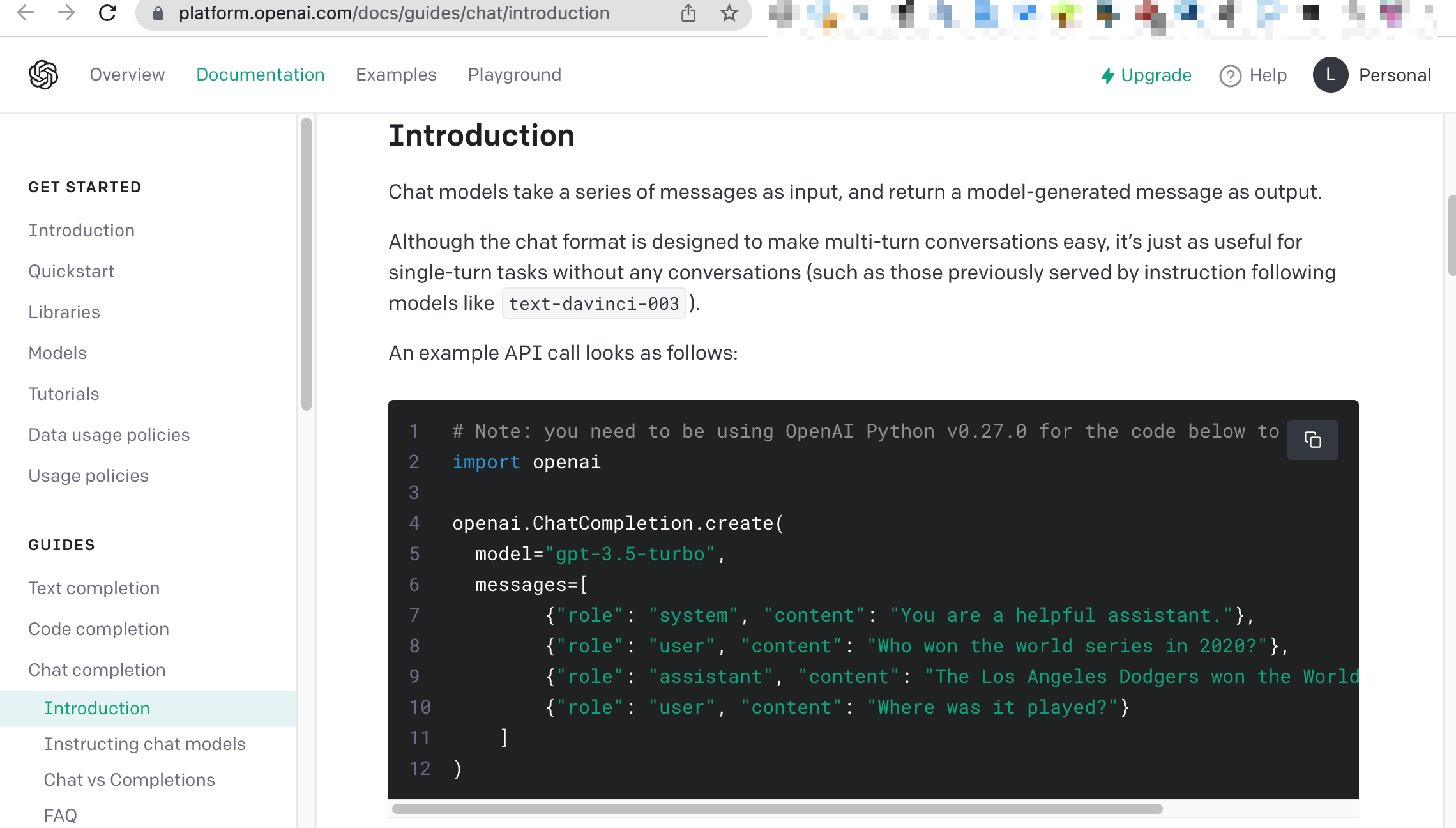Click "openai.ChatCompletion.create(" code line
The width and height of the screenshot is (1456, 828).
click(618, 523)
